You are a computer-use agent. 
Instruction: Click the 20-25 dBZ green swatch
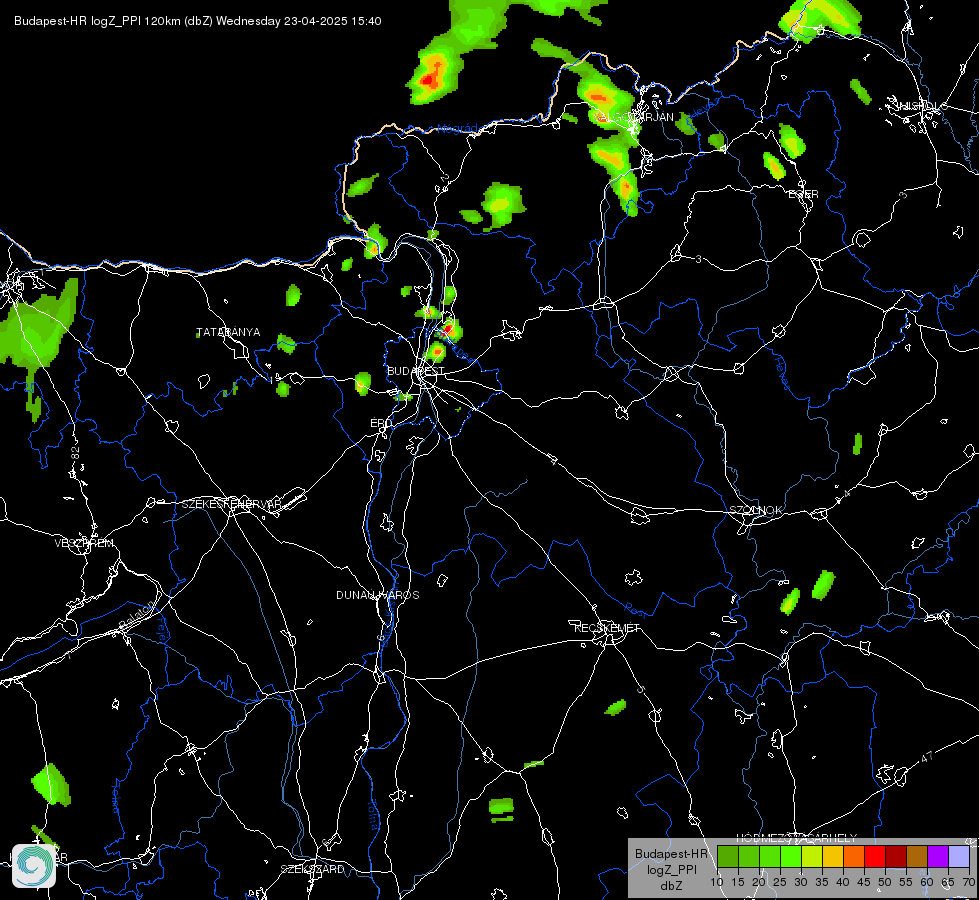pyautogui.click(x=770, y=856)
